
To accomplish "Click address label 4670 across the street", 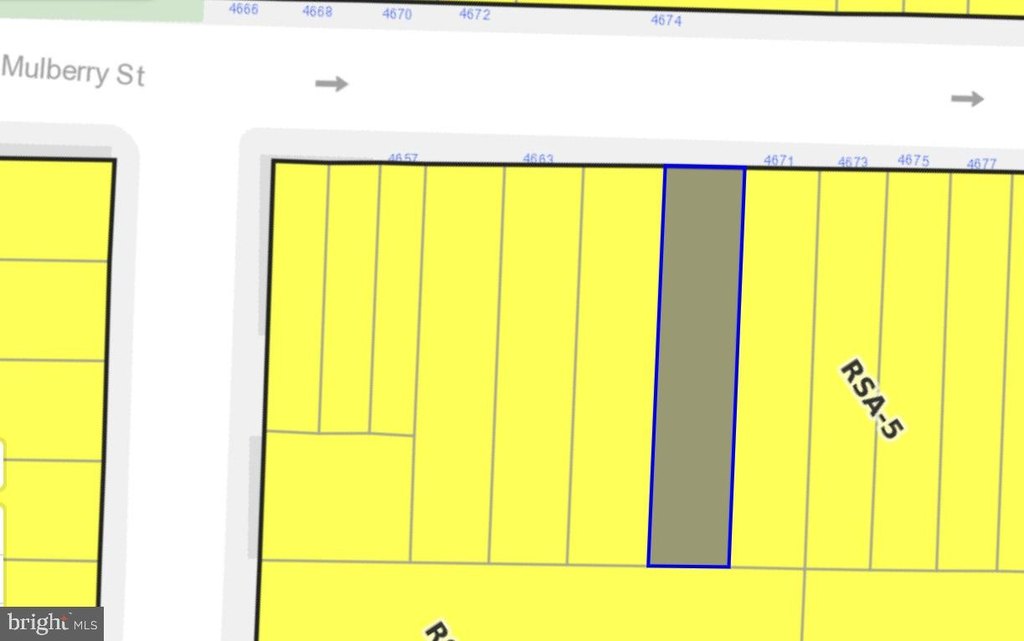I will (397, 14).
